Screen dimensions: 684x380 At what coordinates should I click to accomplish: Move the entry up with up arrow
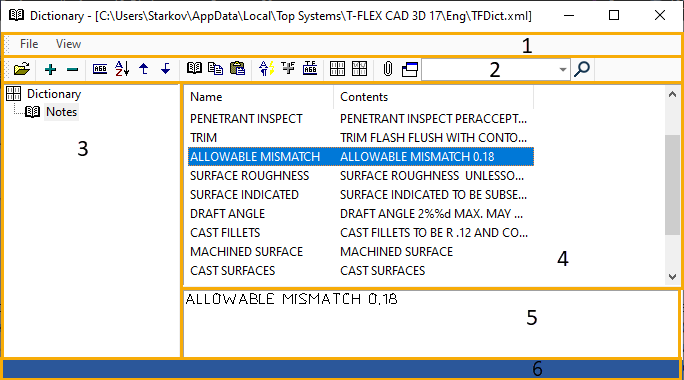coord(144,69)
